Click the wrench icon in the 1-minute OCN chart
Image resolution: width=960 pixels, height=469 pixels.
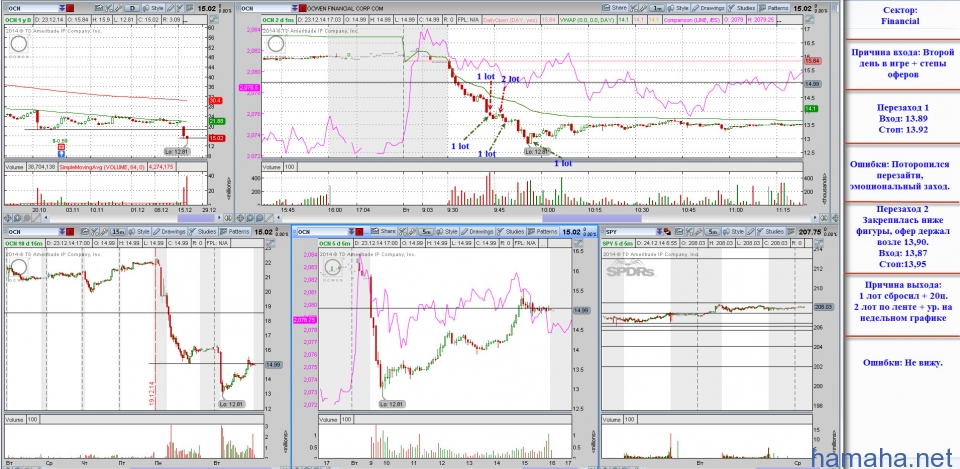[643, 8]
